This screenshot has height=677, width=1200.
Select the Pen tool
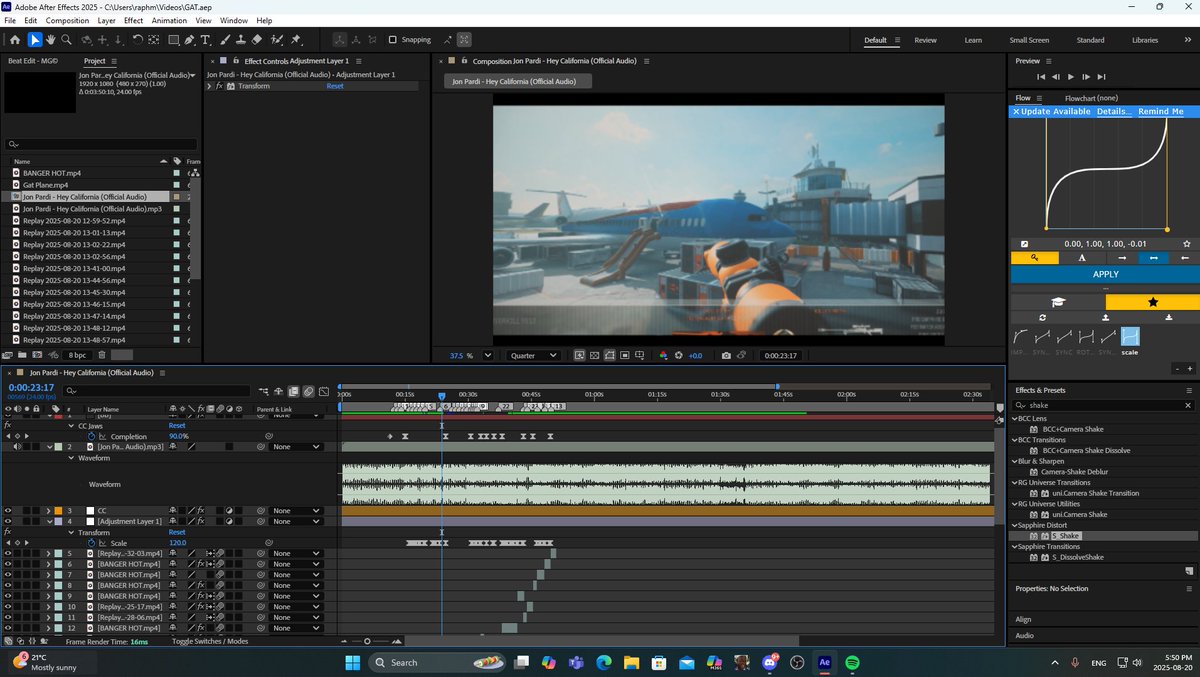[x=190, y=40]
